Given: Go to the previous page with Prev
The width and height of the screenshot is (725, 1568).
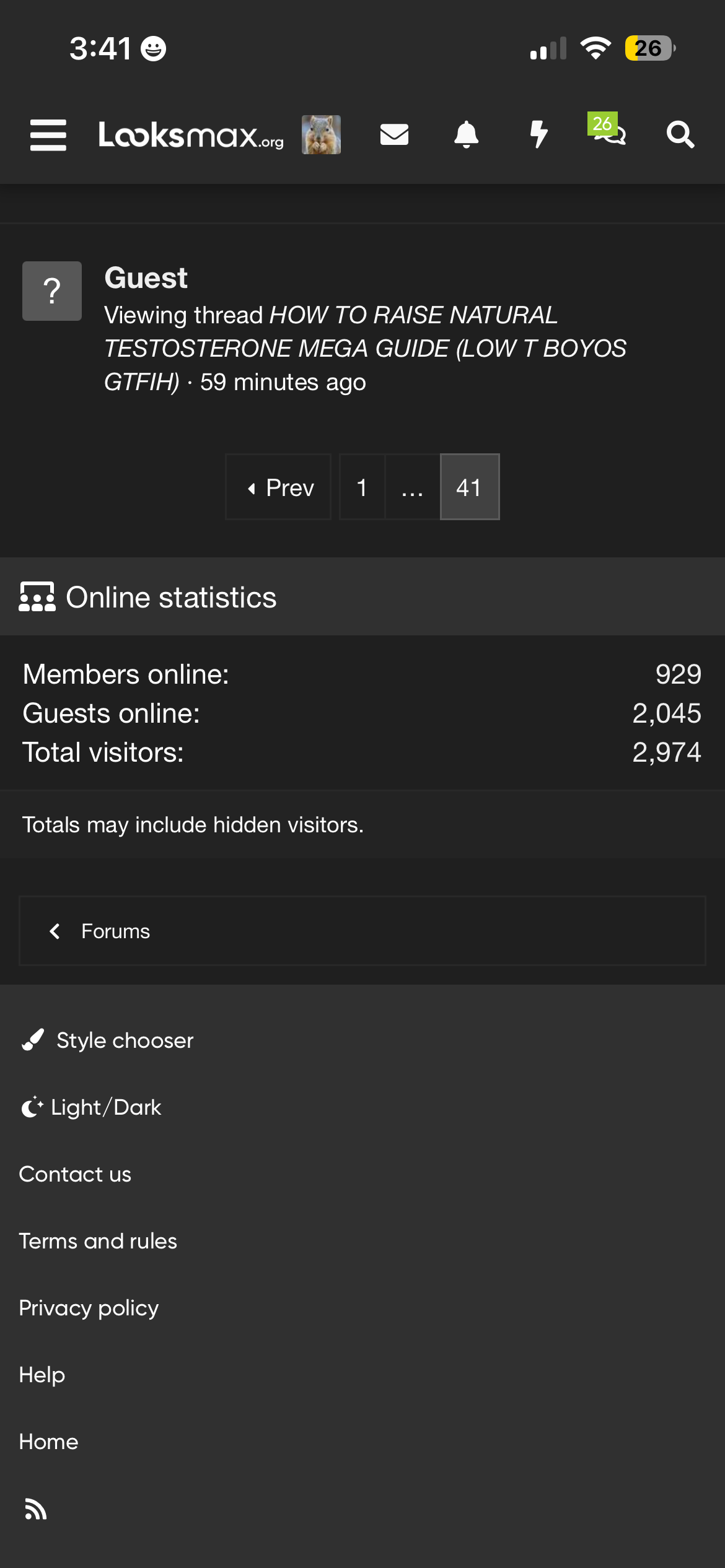Looking at the screenshot, I should (278, 487).
